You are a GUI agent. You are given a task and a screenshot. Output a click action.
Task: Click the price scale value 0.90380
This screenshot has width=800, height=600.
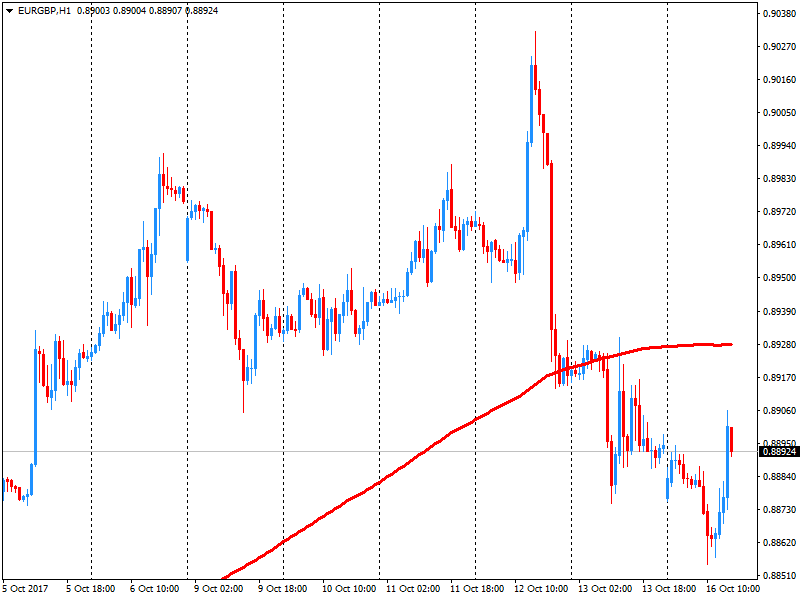[779, 14]
